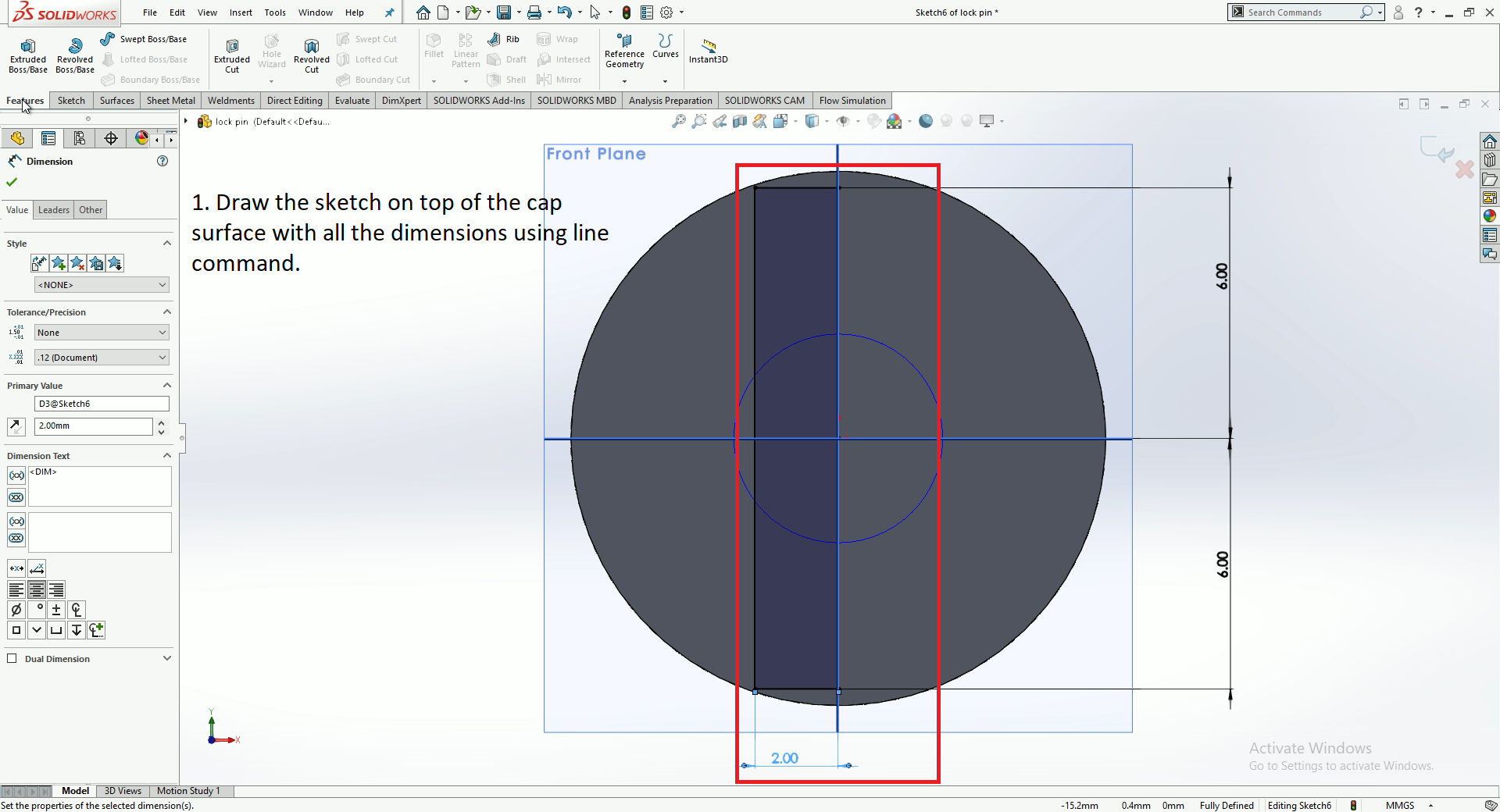1500x812 pixels.
Task: Collapse the Dimension Text section
Action: (166, 456)
